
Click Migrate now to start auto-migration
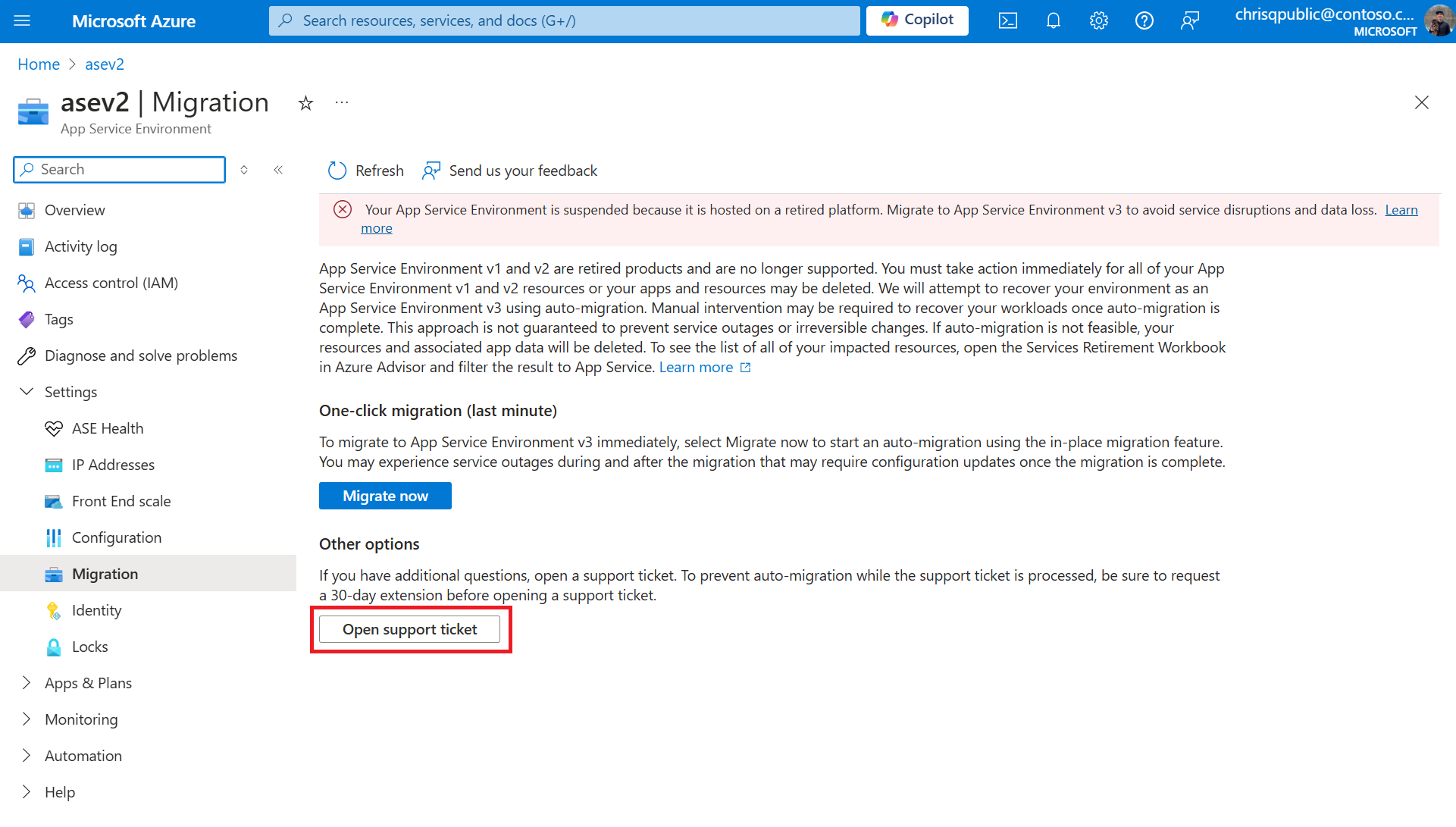(385, 495)
